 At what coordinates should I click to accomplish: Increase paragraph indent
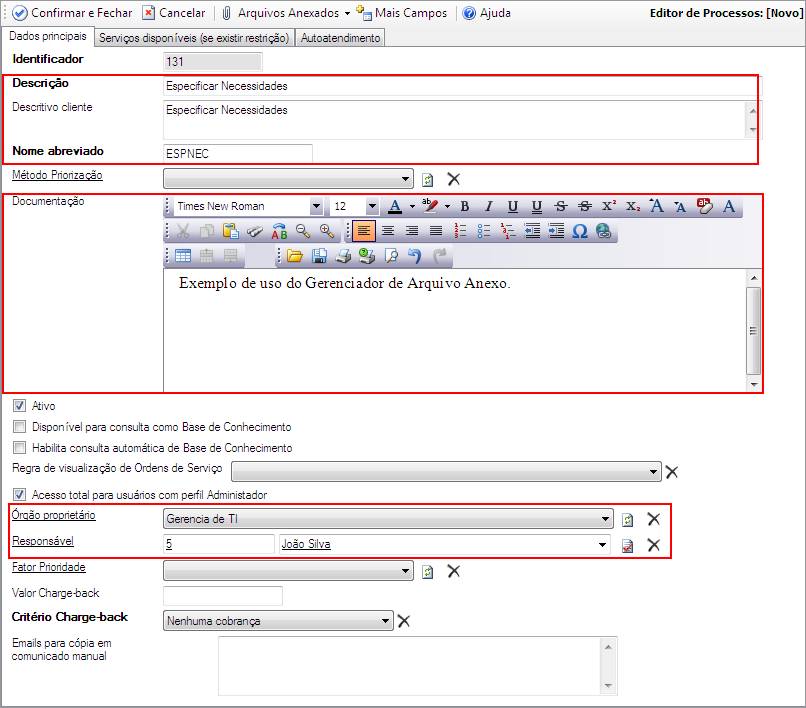(x=556, y=231)
